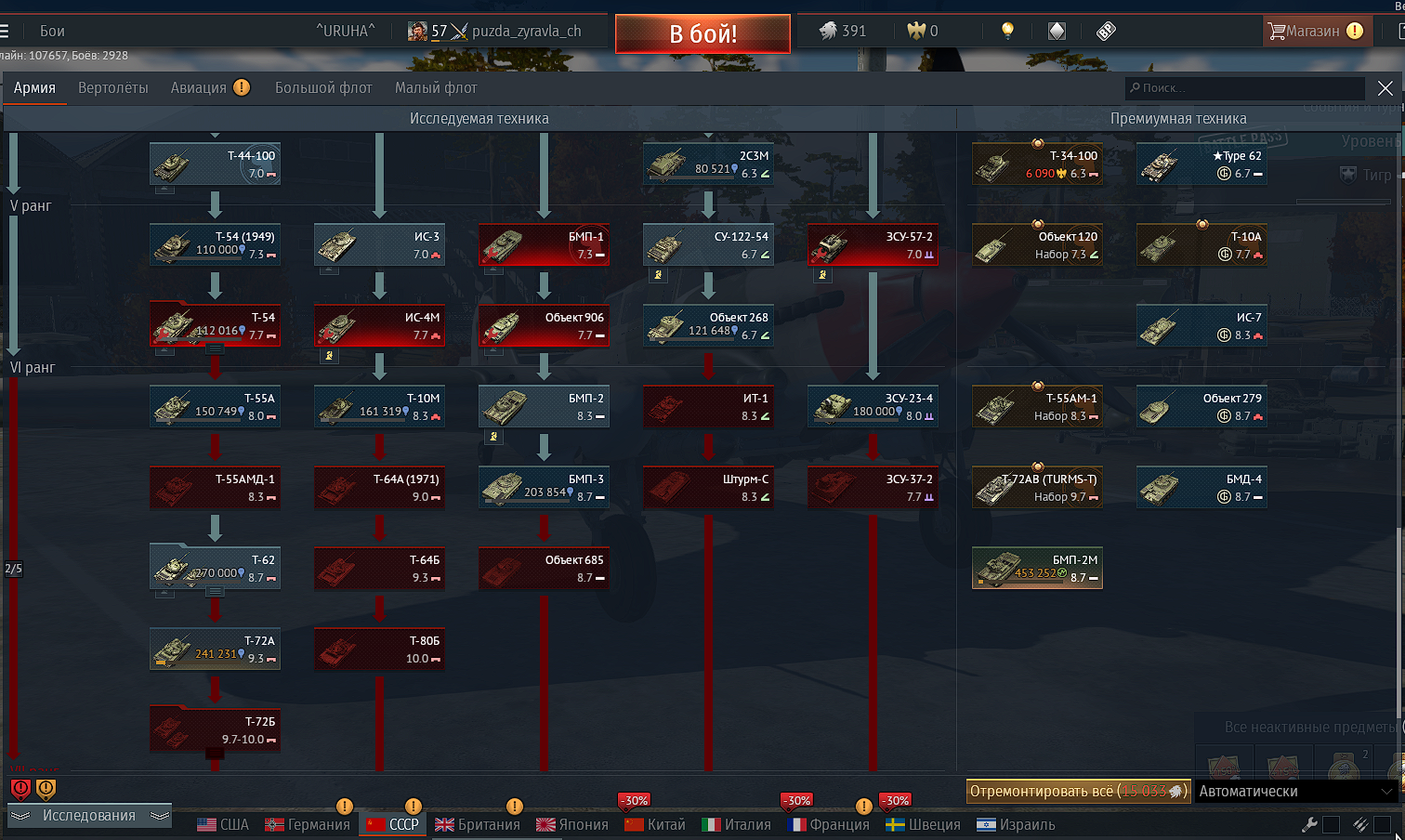1405x840 pixels.
Task: Switch to the Малый флот tab
Action: click(x=436, y=87)
